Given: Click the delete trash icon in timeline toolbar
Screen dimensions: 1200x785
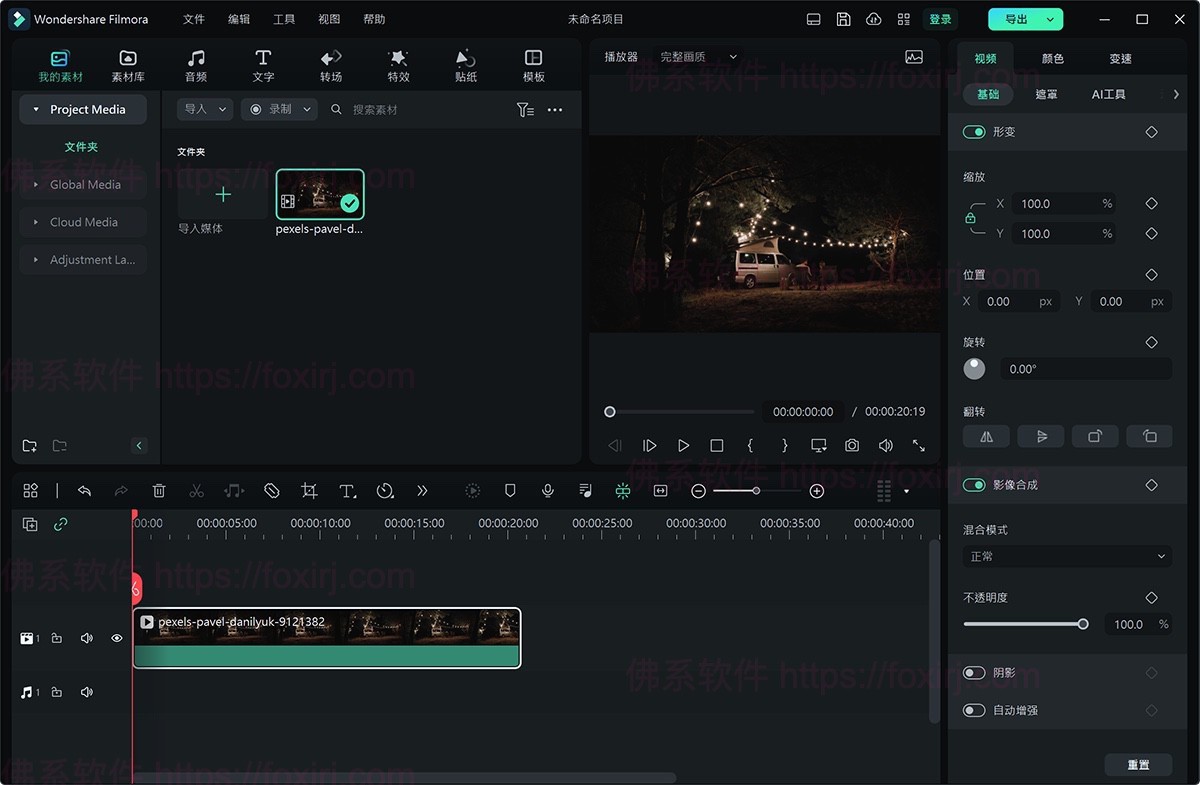Looking at the screenshot, I should 159,491.
